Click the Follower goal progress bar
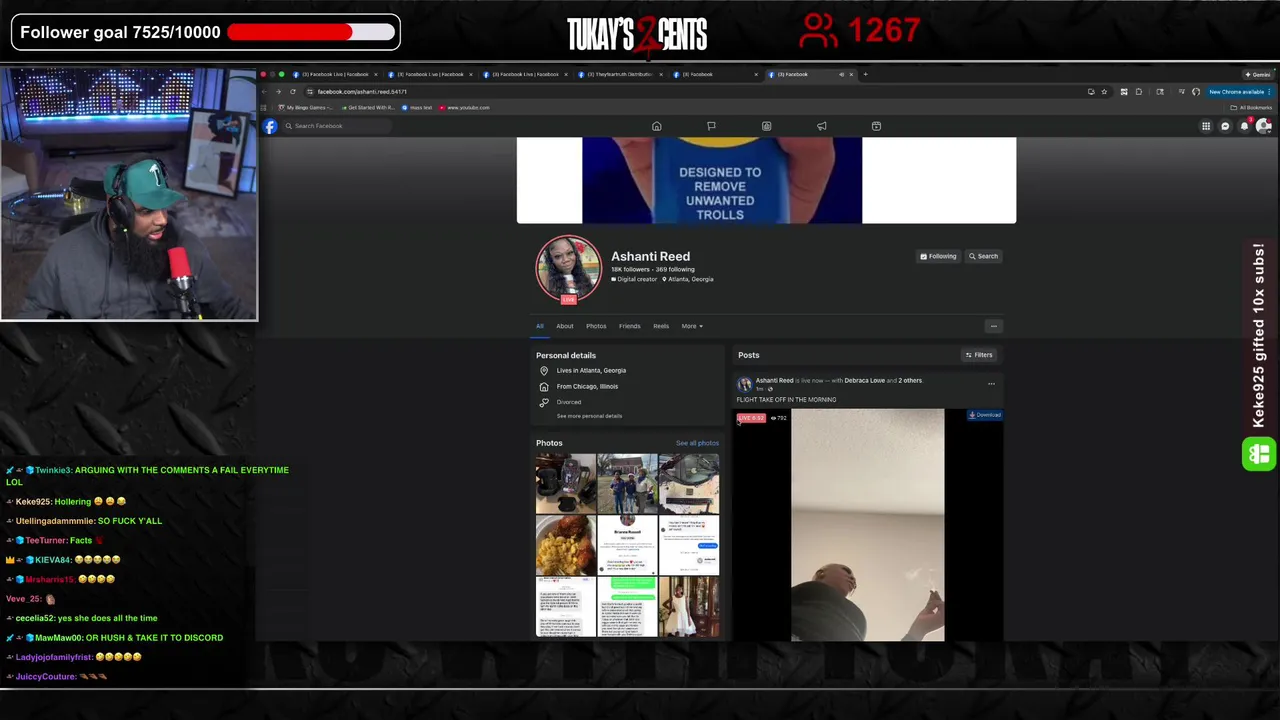 (x=310, y=32)
